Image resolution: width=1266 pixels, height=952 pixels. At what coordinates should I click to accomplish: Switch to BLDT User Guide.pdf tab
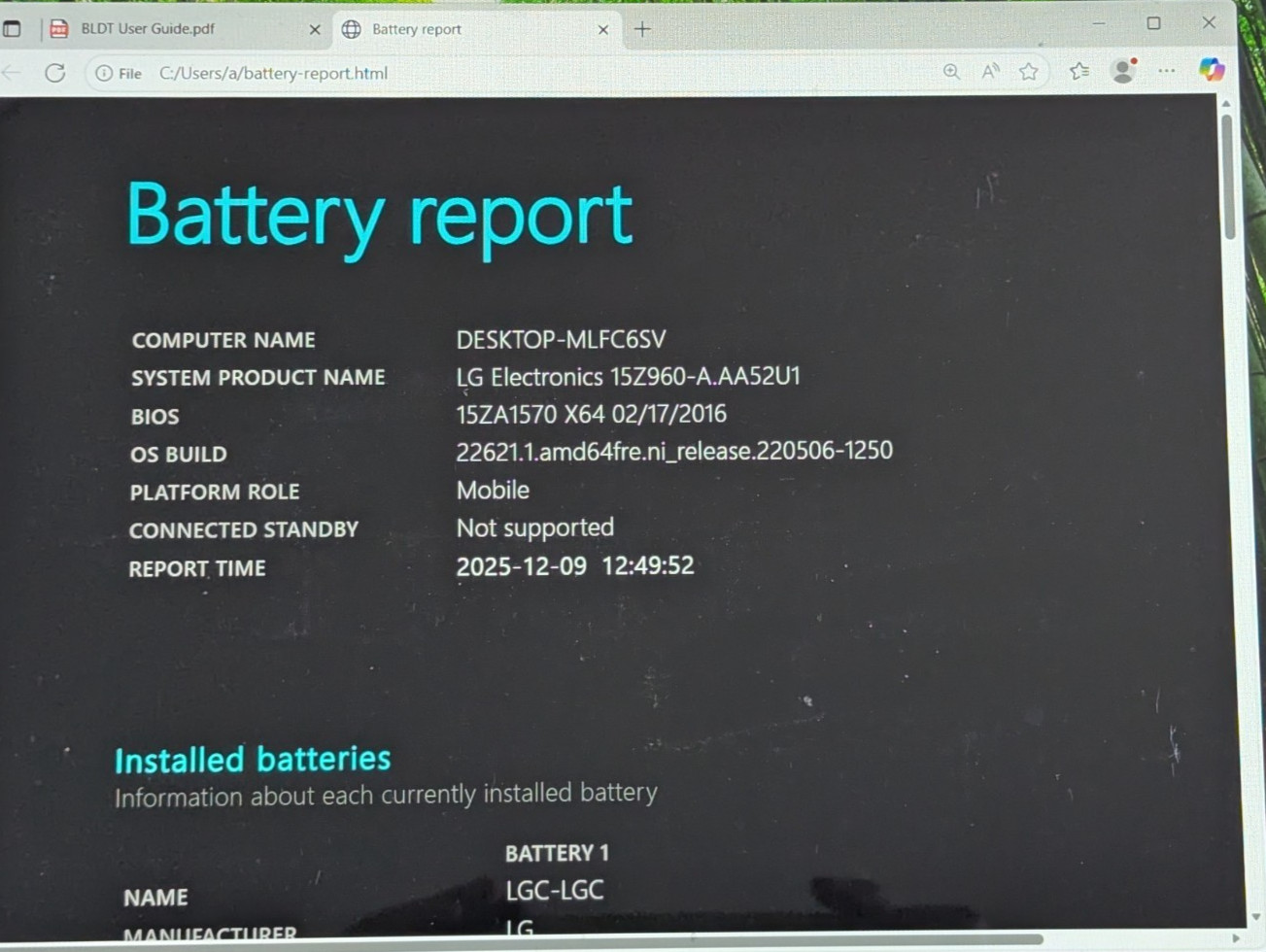click(x=184, y=29)
